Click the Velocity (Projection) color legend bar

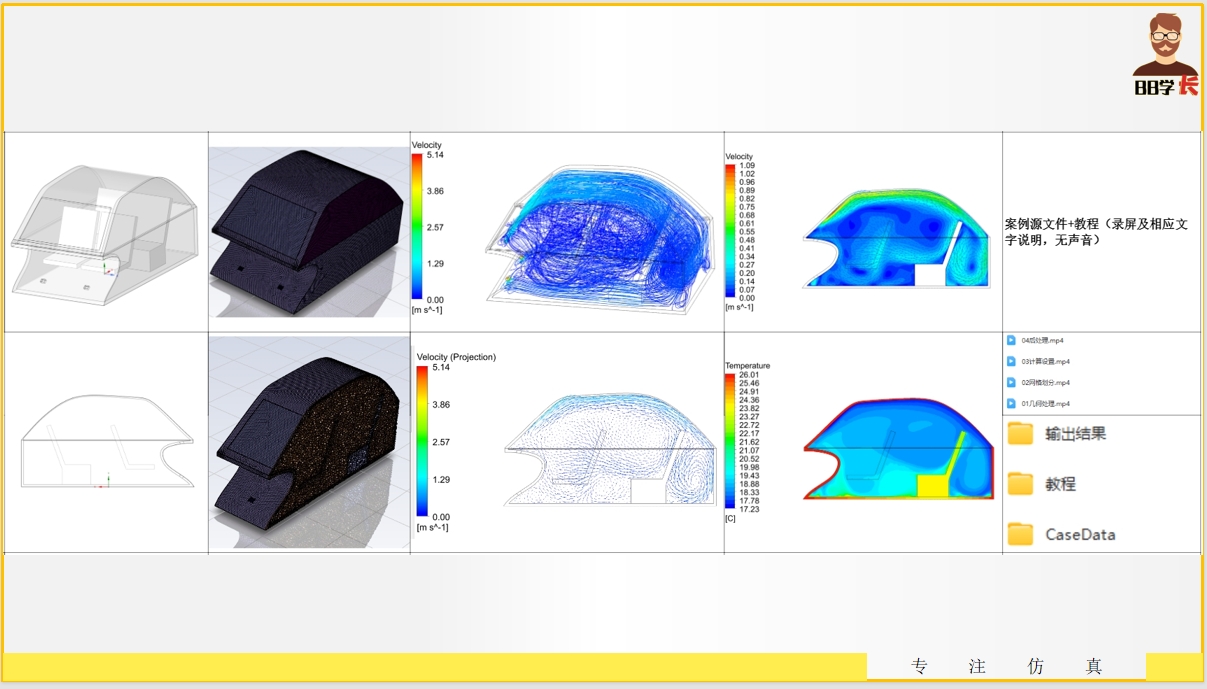[422, 441]
